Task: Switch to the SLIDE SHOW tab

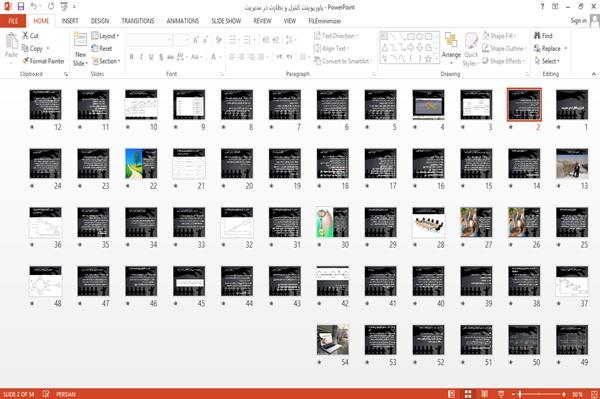Action: tap(226, 21)
